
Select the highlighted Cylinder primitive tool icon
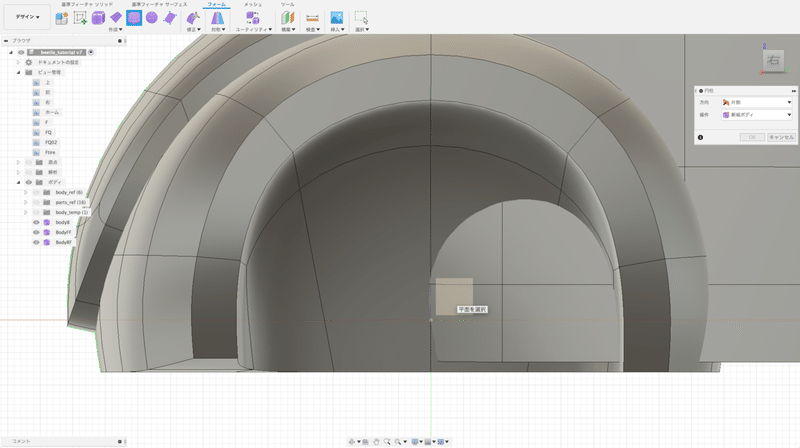point(134,18)
